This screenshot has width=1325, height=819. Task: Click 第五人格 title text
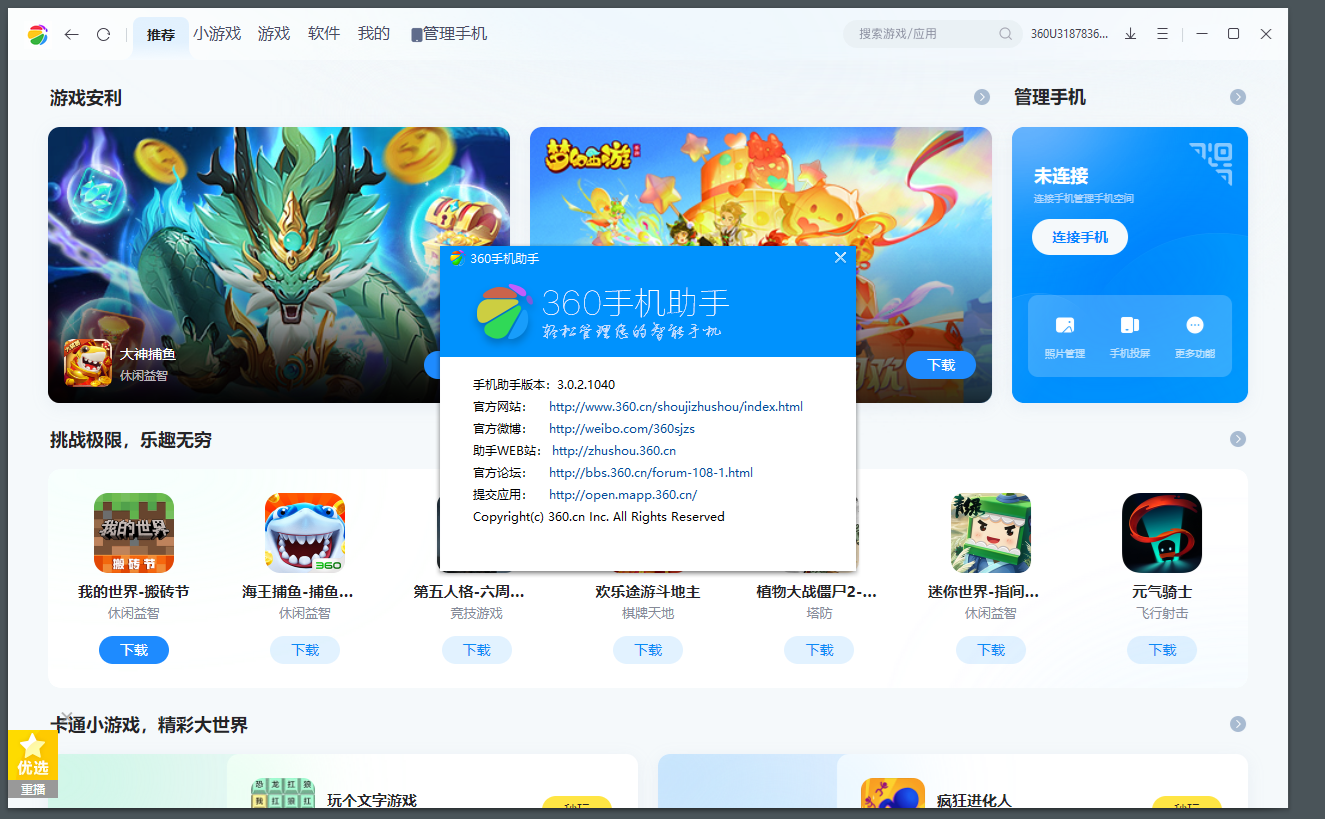pos(469,592)
